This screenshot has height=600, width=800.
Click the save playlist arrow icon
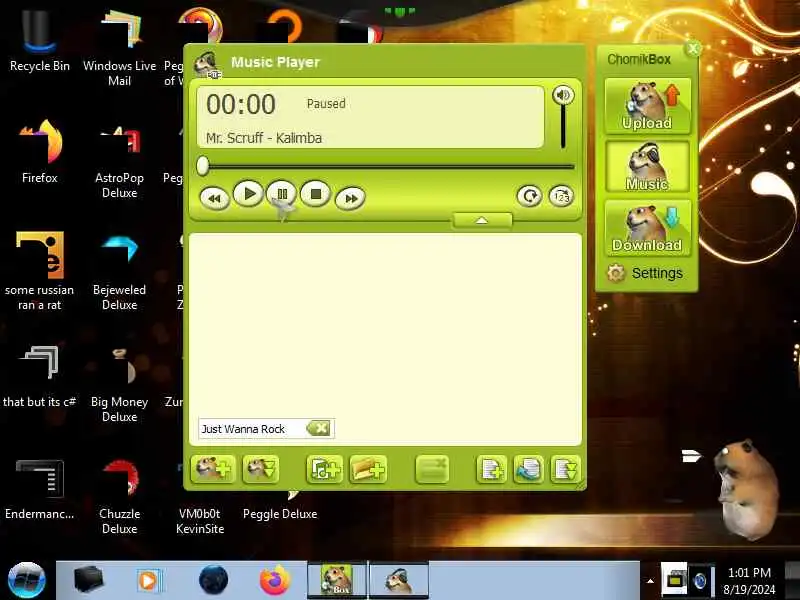pyautogui.click(x=565, y=469)
